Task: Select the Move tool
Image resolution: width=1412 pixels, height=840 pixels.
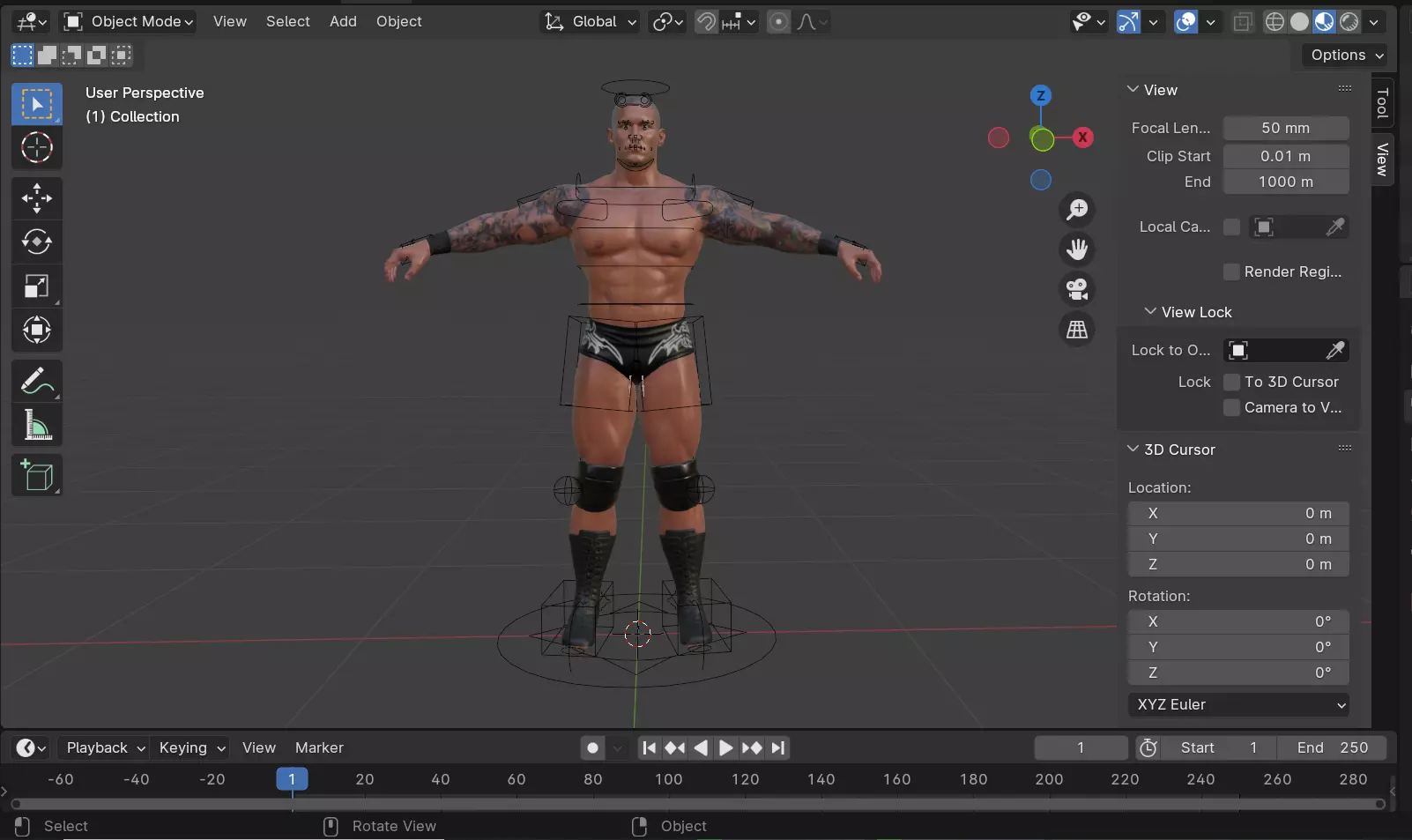Action: pyautogui.click(x=36, y=198)
